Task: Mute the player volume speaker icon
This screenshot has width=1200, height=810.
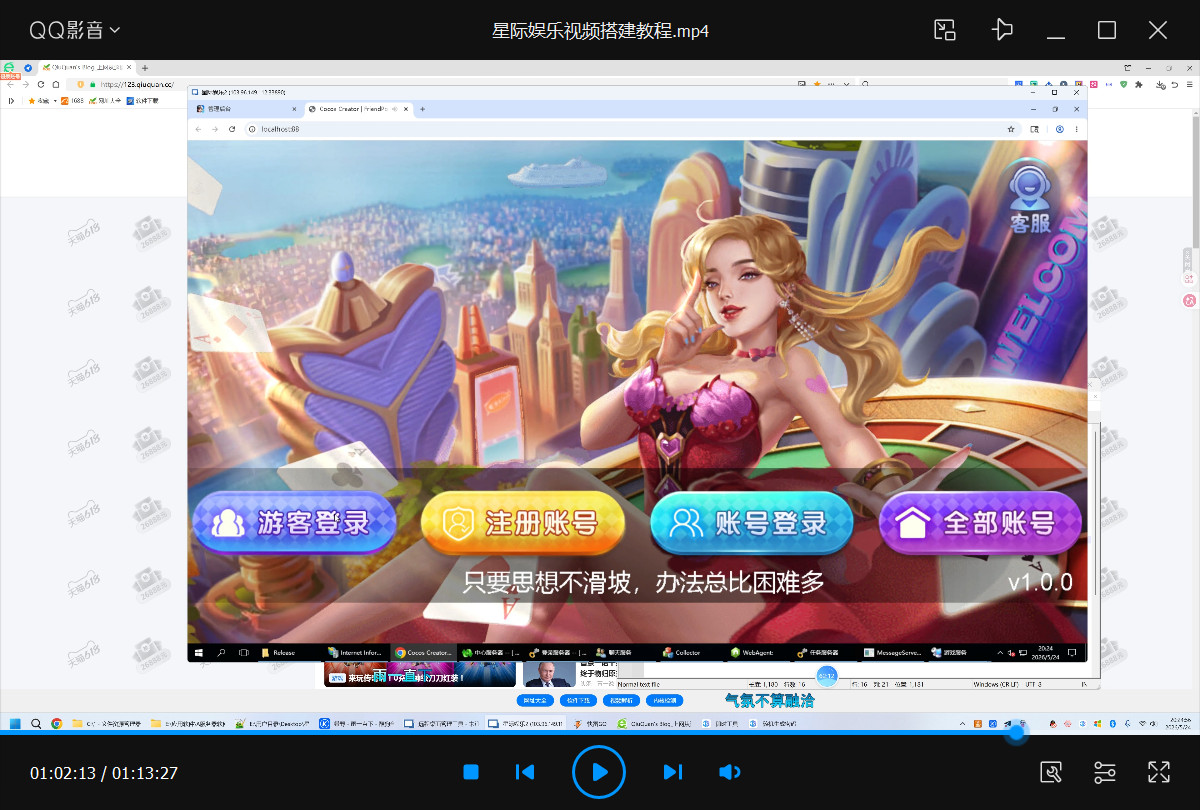Action: click(x=730, y=772)
